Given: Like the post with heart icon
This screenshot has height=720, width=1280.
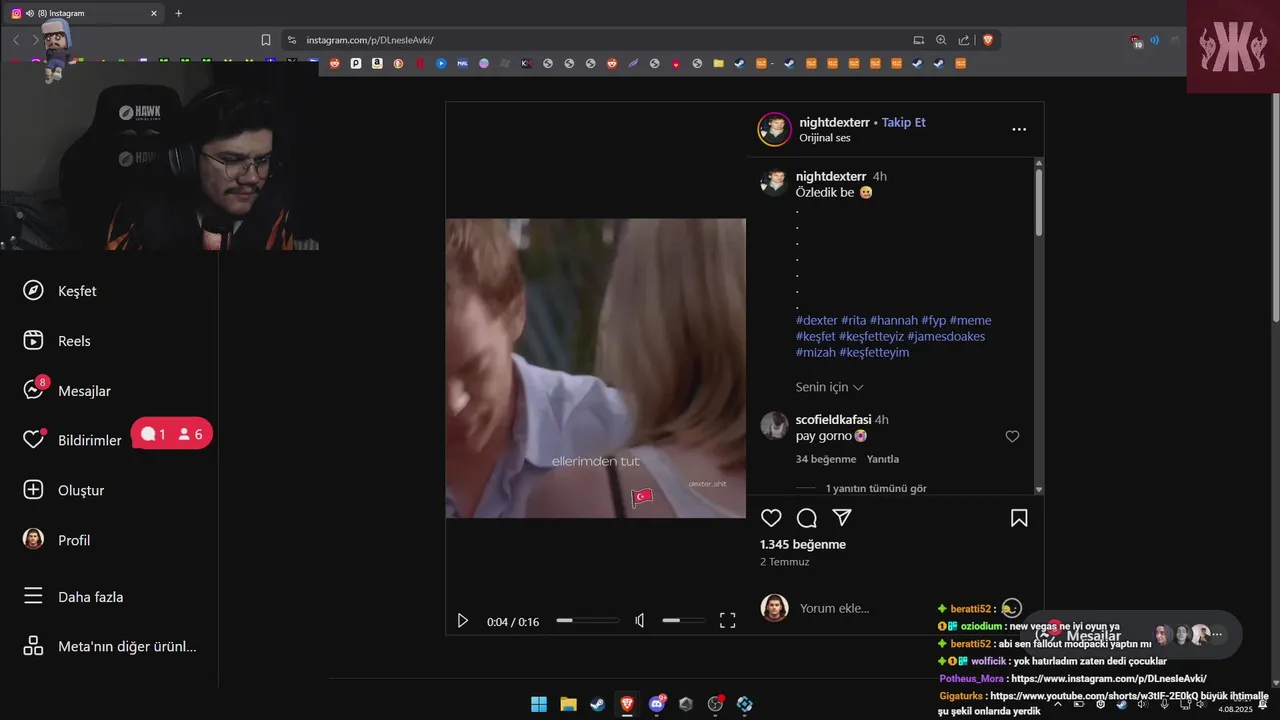Looking at the screenshot, I should pos(771,518).
